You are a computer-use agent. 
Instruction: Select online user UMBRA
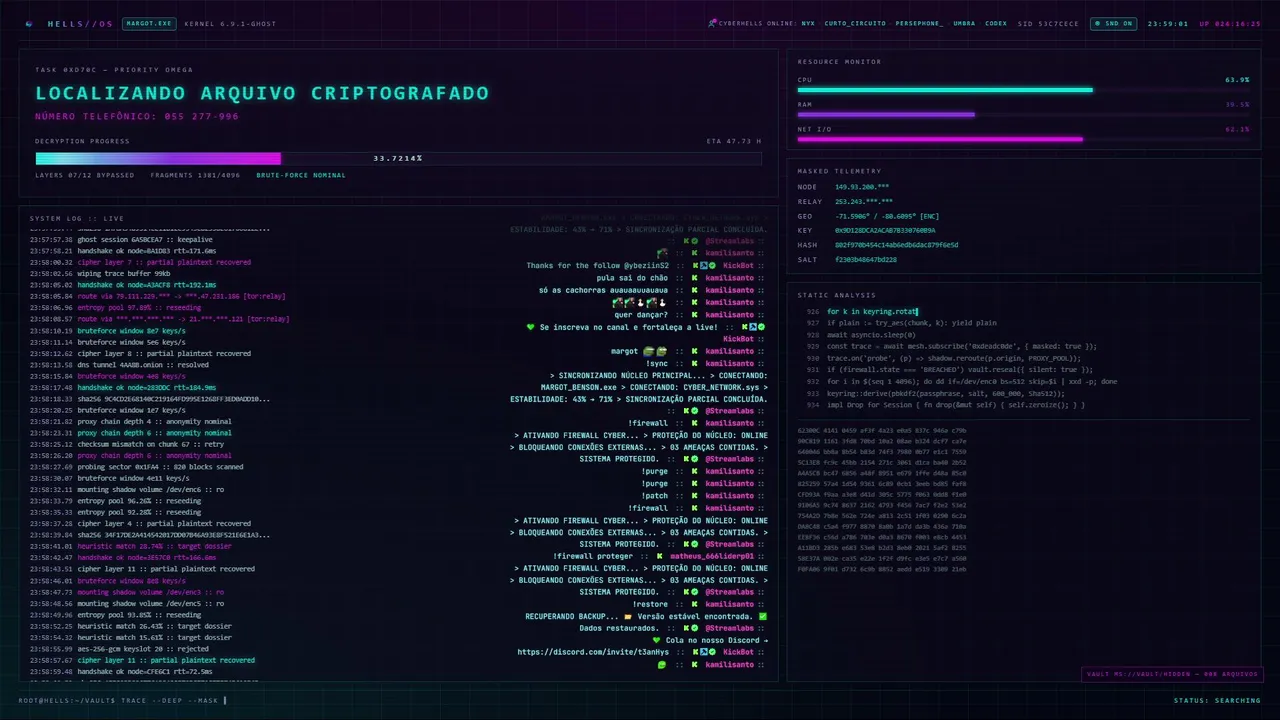pos(964,23)
